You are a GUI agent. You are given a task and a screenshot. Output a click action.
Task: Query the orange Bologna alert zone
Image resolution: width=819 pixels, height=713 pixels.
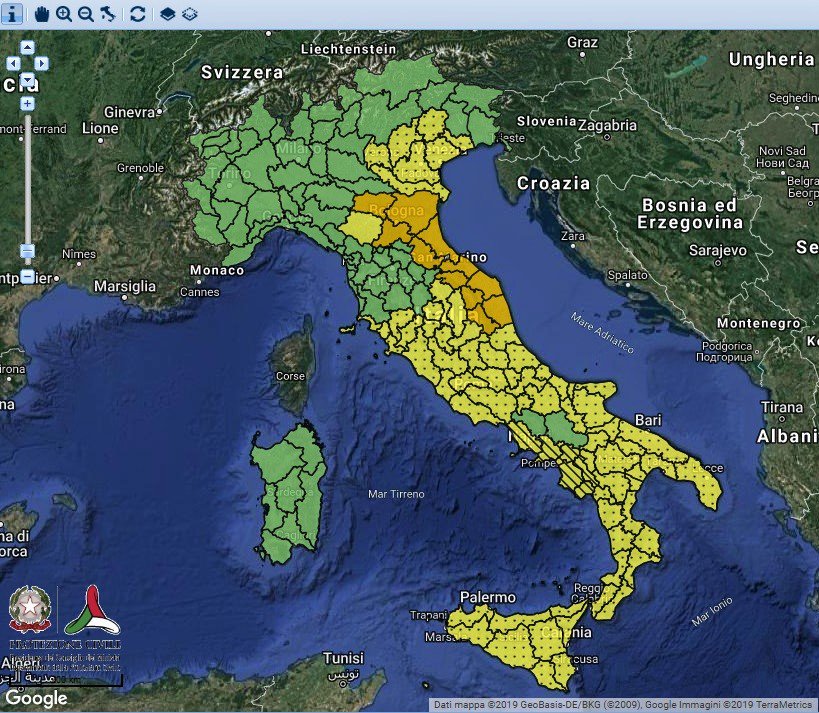413,219
